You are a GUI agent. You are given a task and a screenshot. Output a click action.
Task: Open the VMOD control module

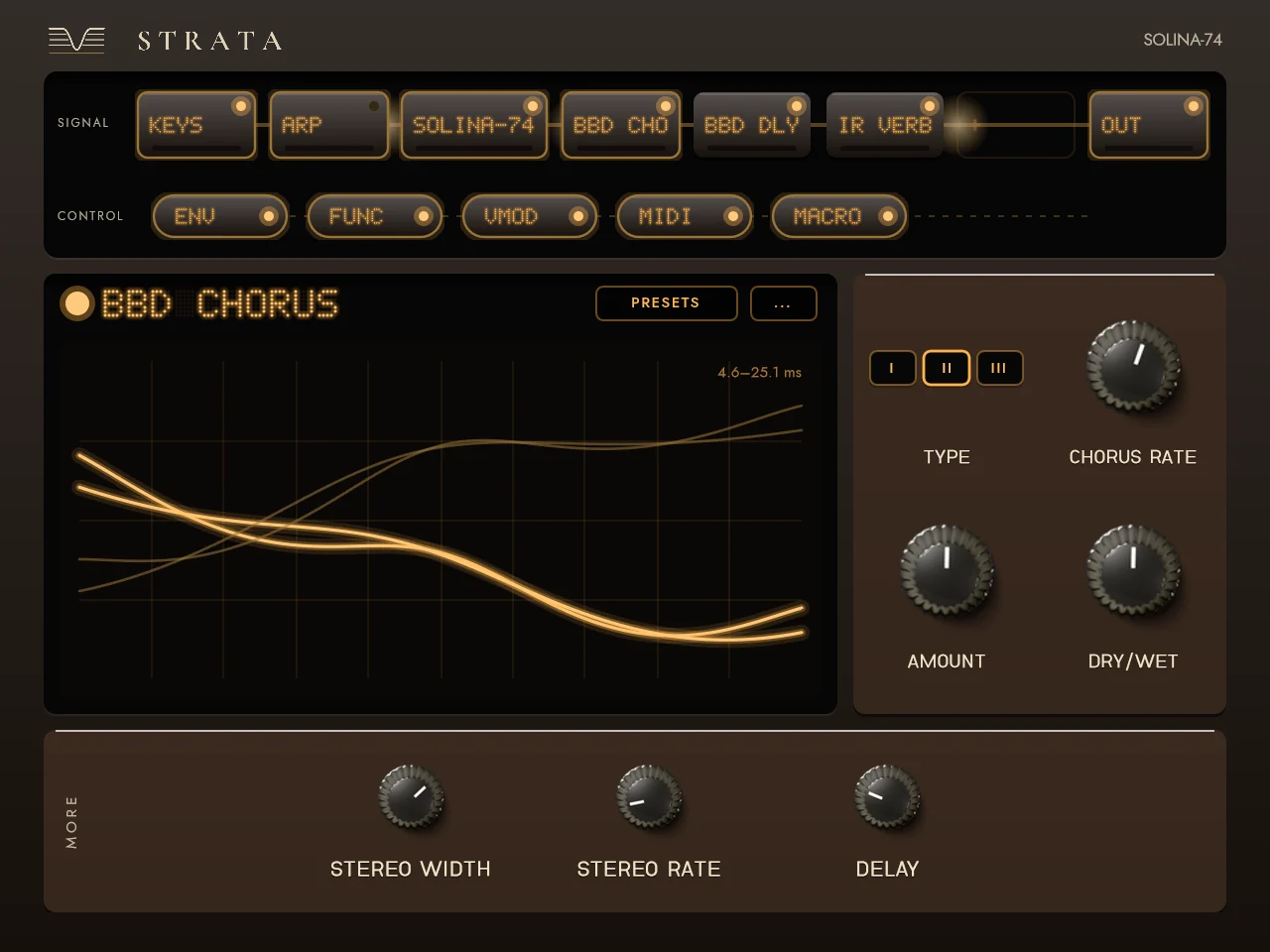[x=530, y=216]
